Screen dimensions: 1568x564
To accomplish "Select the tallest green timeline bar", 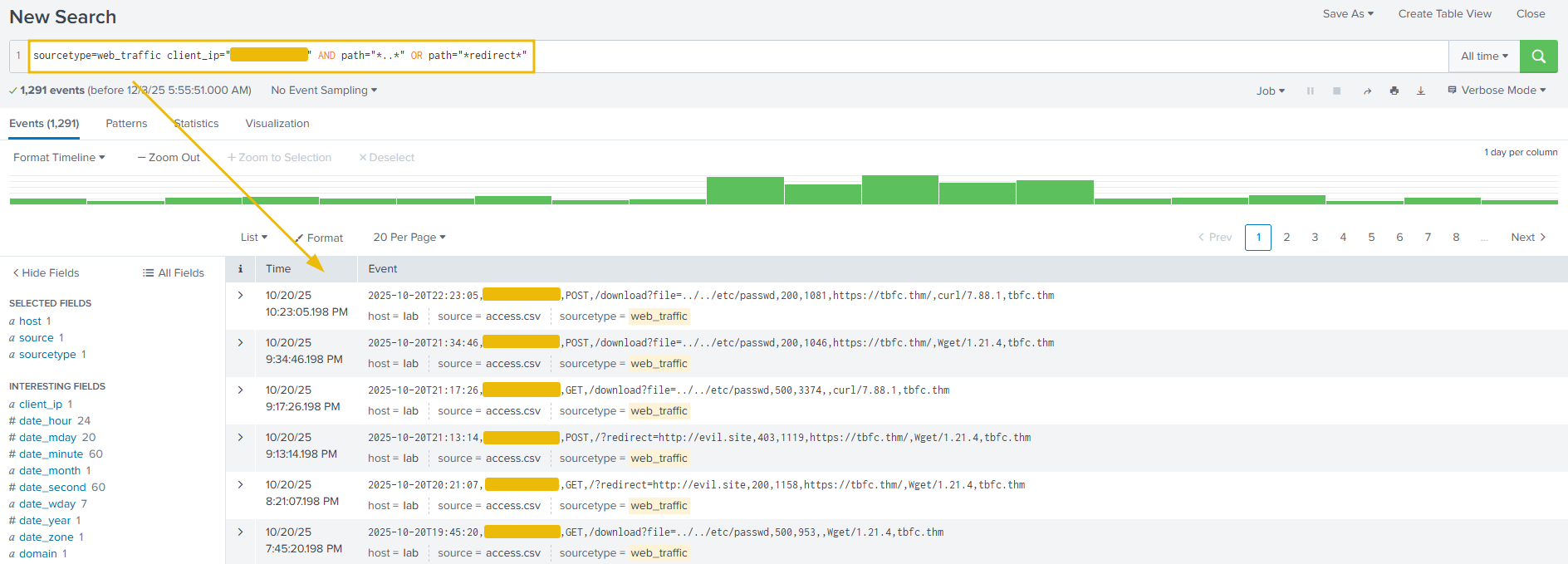I will click(899, 189).
